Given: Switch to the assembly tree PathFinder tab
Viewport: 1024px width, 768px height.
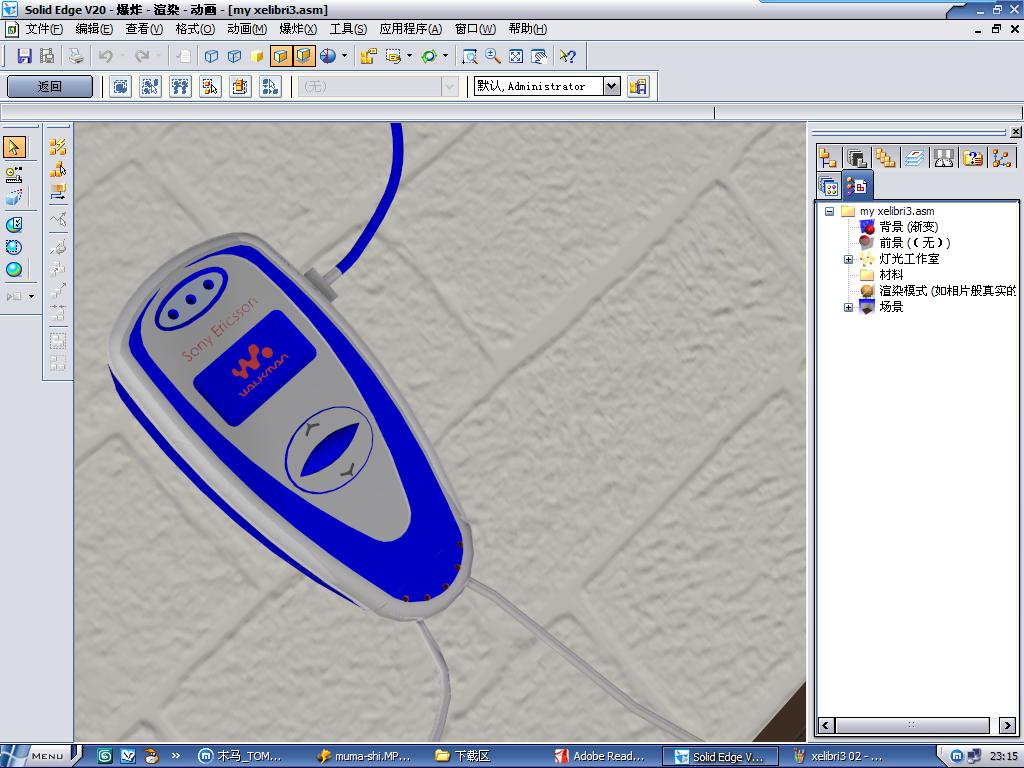Looking at the screenshot, I should coord(828,158).
